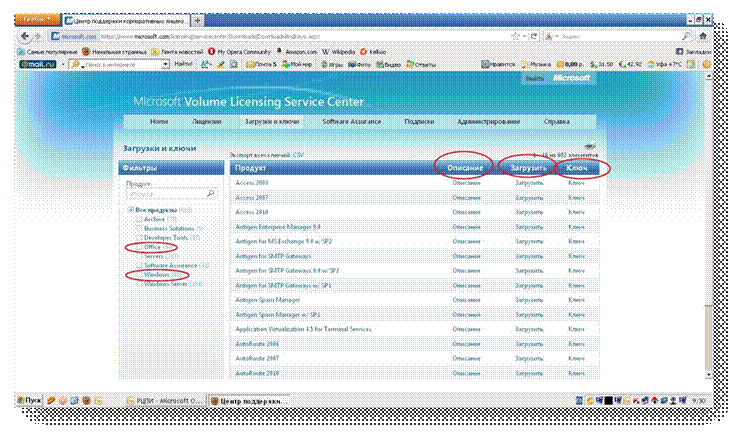This screenshot has height=441, width=748.
Task: Click the Выйти sign-out link
Action: pos(534,78)
